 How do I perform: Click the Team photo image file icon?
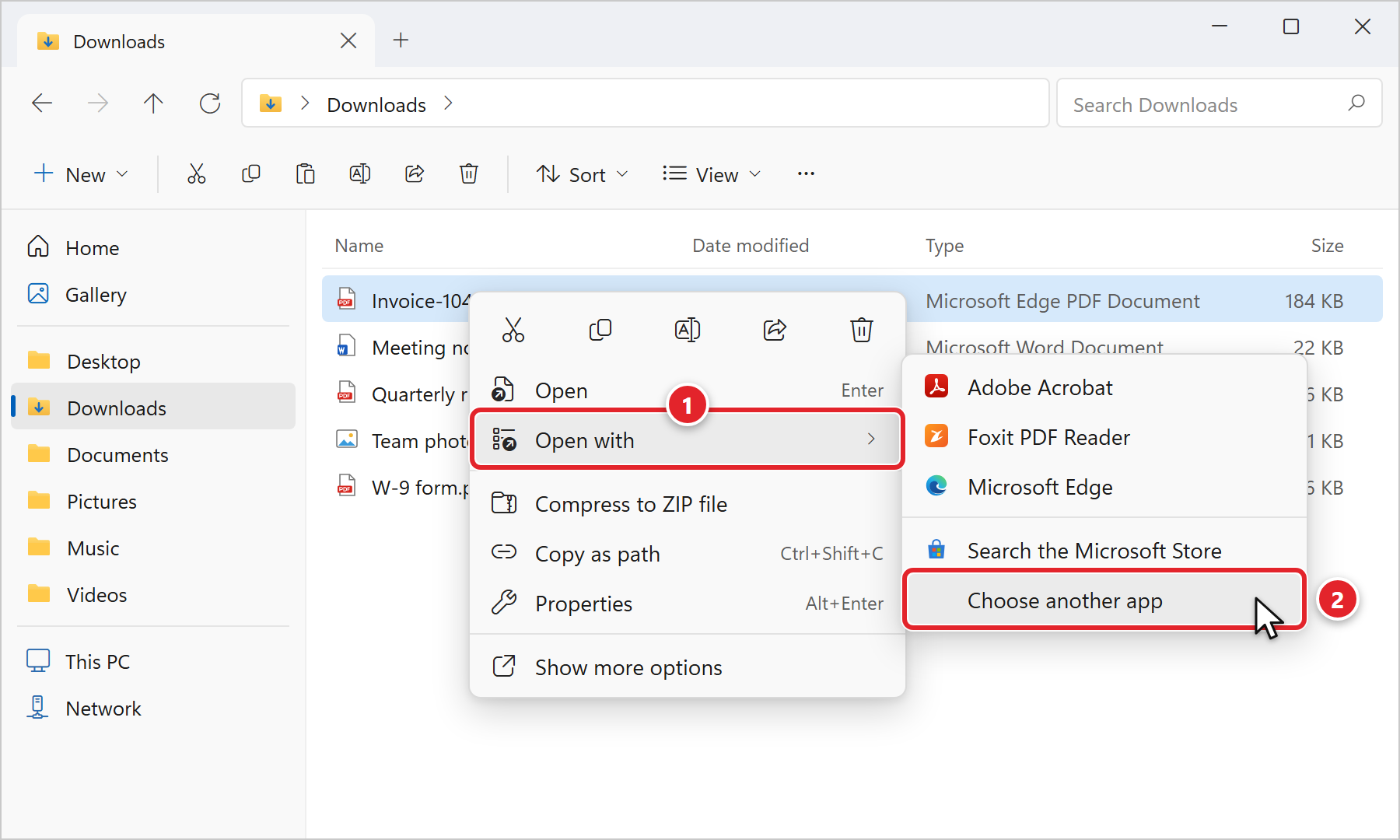(346, 439)
